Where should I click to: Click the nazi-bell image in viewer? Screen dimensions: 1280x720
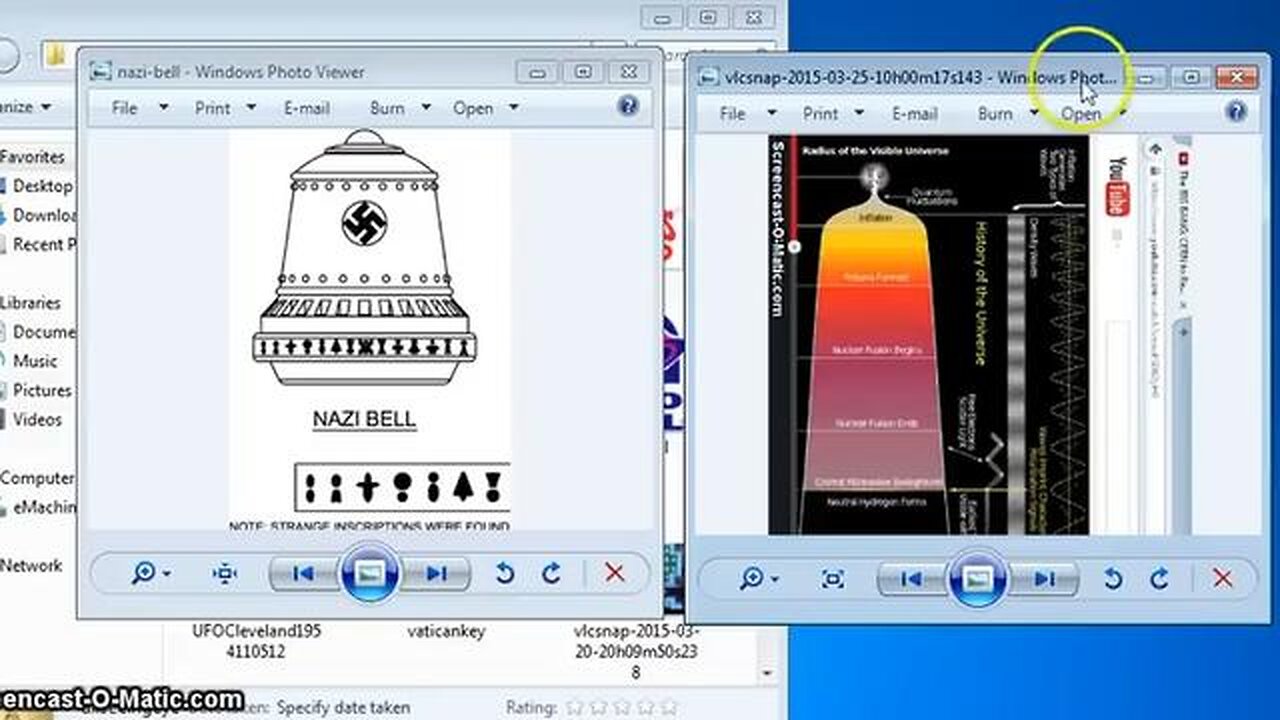coord(369,330)
